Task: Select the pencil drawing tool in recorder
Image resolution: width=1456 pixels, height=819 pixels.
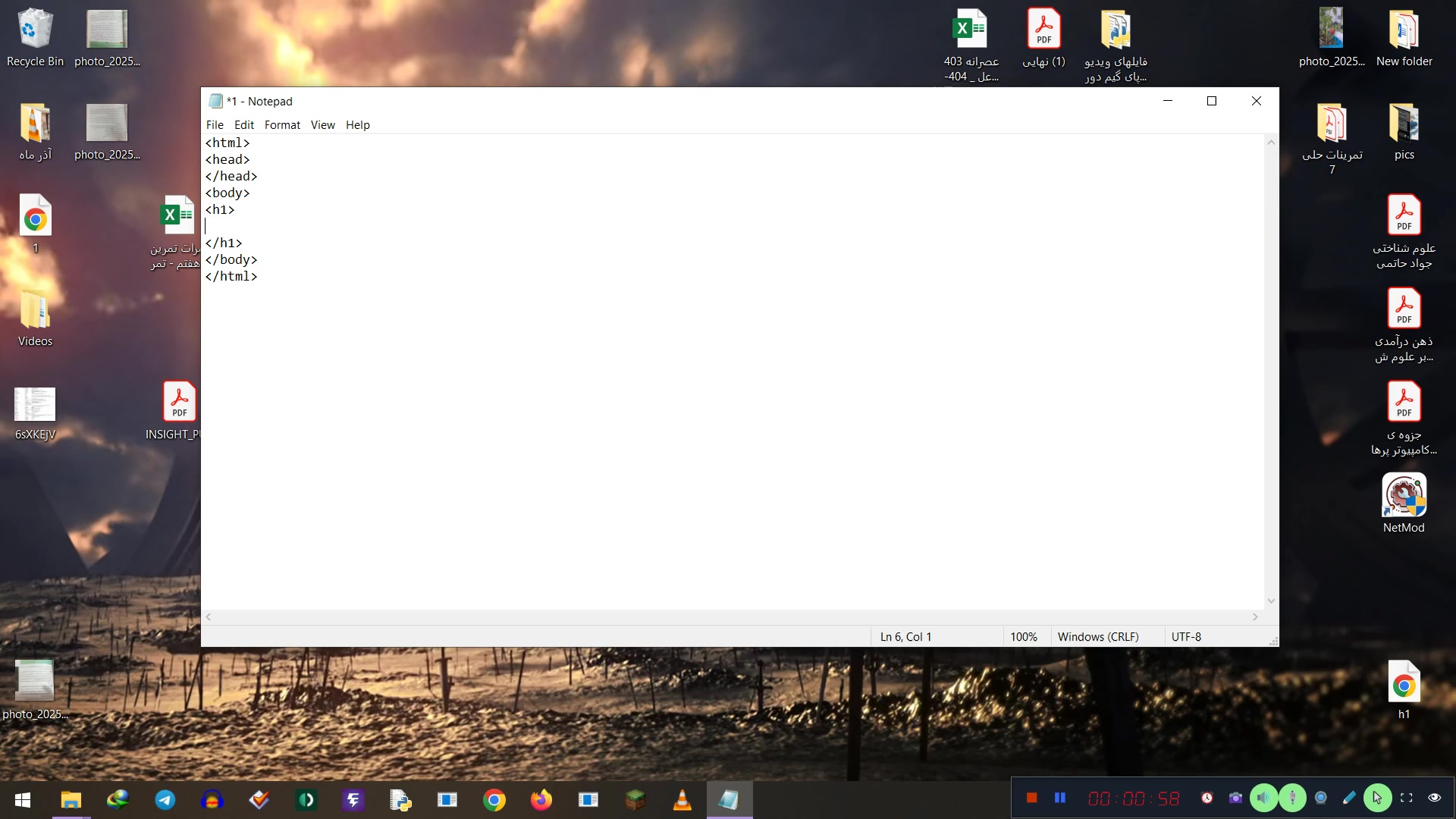Action: 1349,798
